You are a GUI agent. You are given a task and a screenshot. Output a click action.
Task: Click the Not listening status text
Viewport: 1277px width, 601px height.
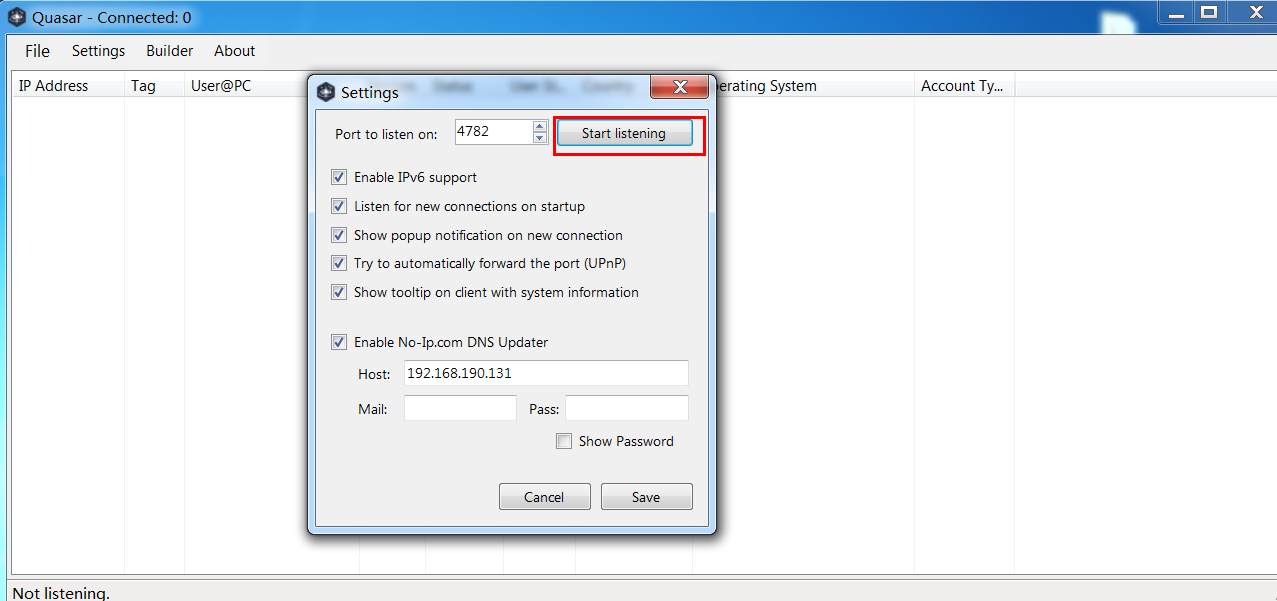coord(61,593)
